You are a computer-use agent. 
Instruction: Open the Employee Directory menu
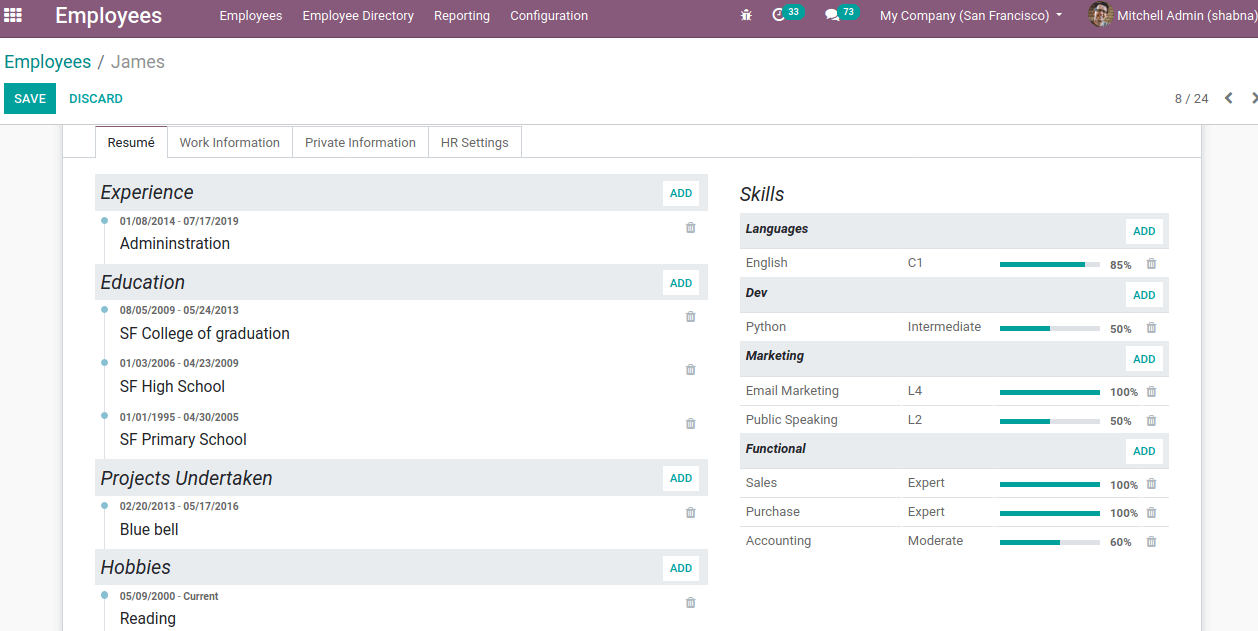(358, 16)
